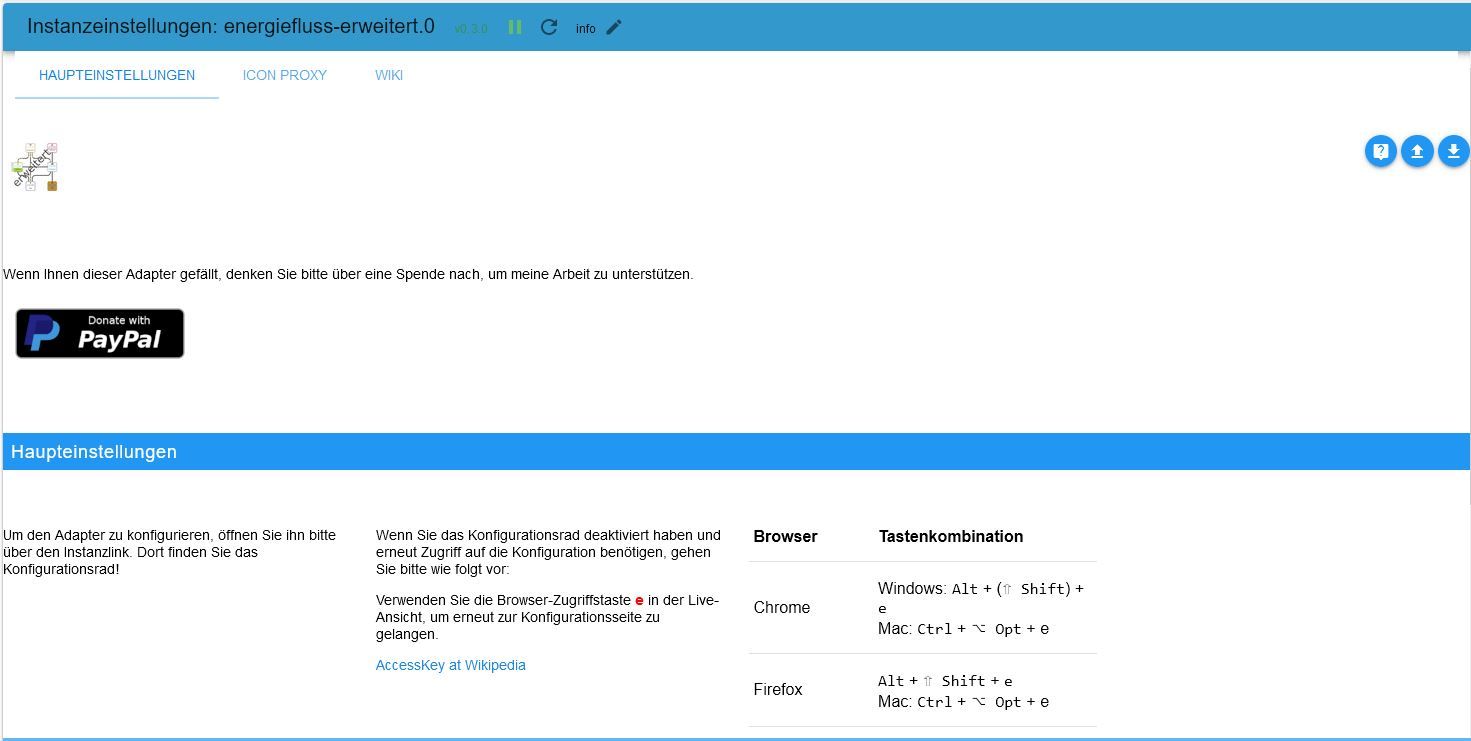Follow the AccessKey at Wikipedia link

(x=451, y=665)
